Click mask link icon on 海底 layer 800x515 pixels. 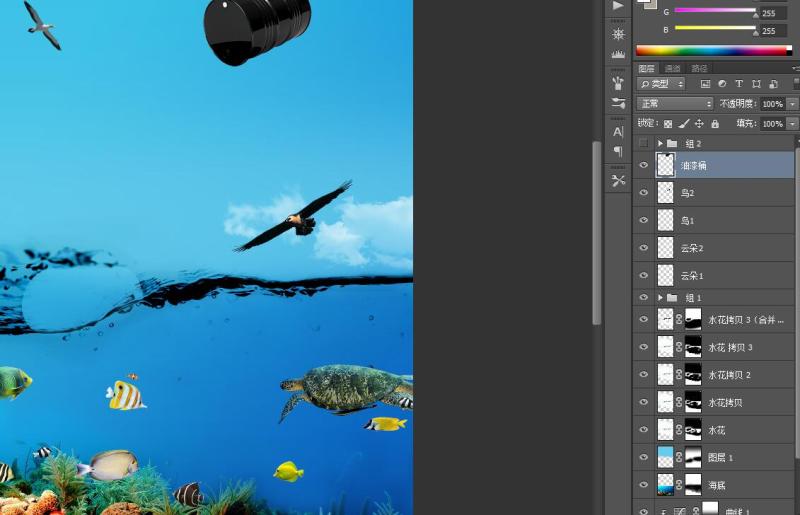click(679, 485)
